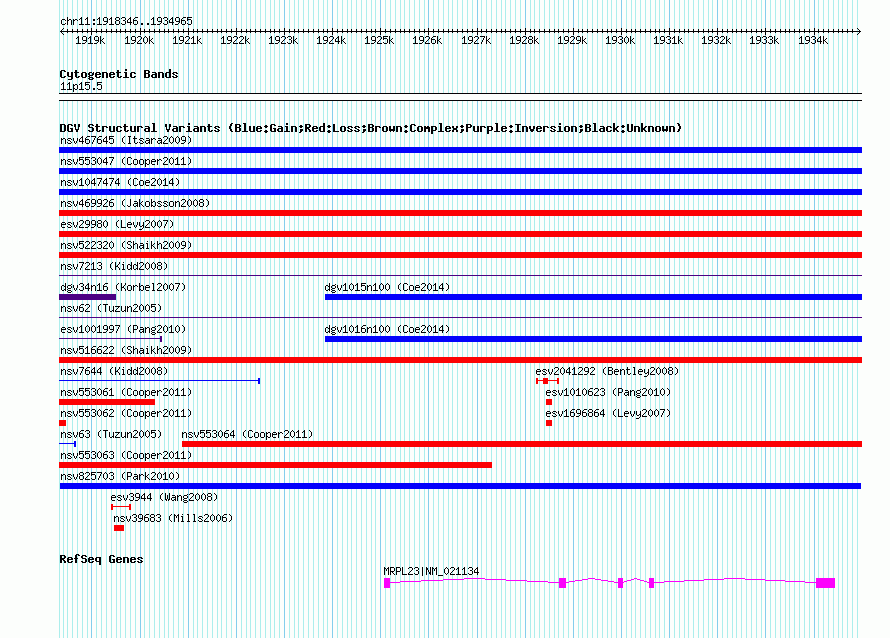Click the RefSeq Genes track title

[x=101, y=559]
